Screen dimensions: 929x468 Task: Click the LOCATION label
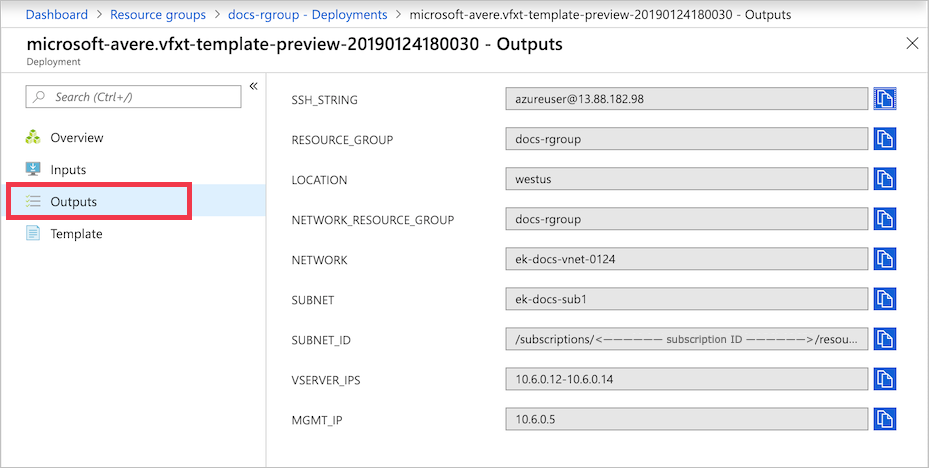point(319,180)
